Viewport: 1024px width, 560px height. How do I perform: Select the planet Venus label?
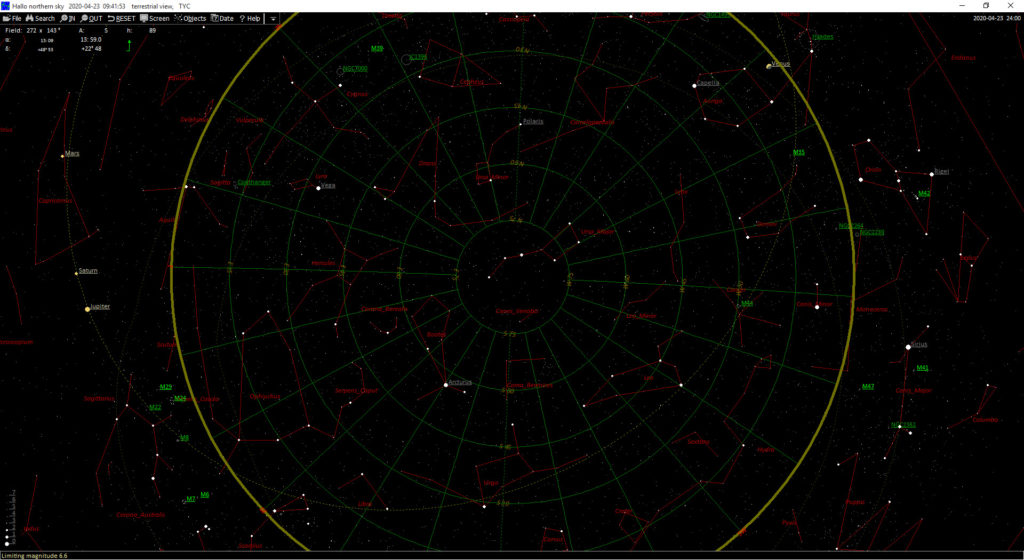click(x=780, y=64)
